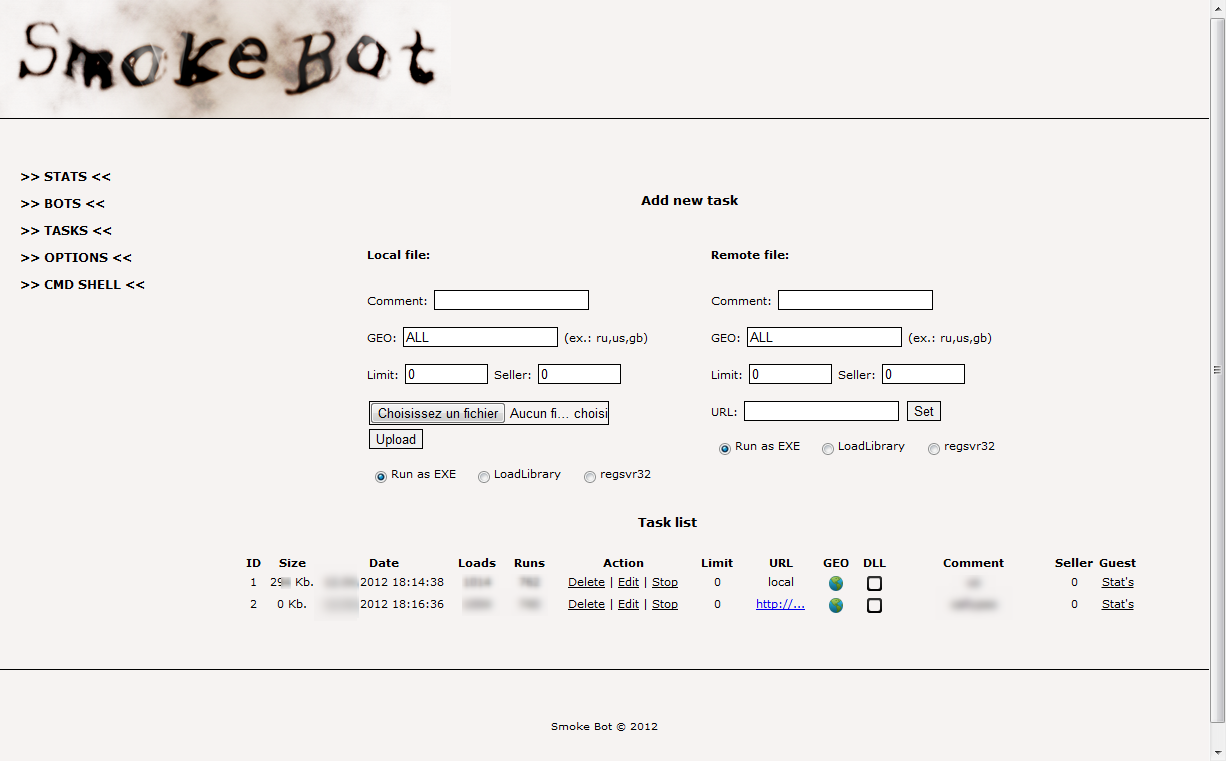Viewport: 1226px width, 761px height.
Task: Focus the Remote file GEO field
Action: point(824,337)
